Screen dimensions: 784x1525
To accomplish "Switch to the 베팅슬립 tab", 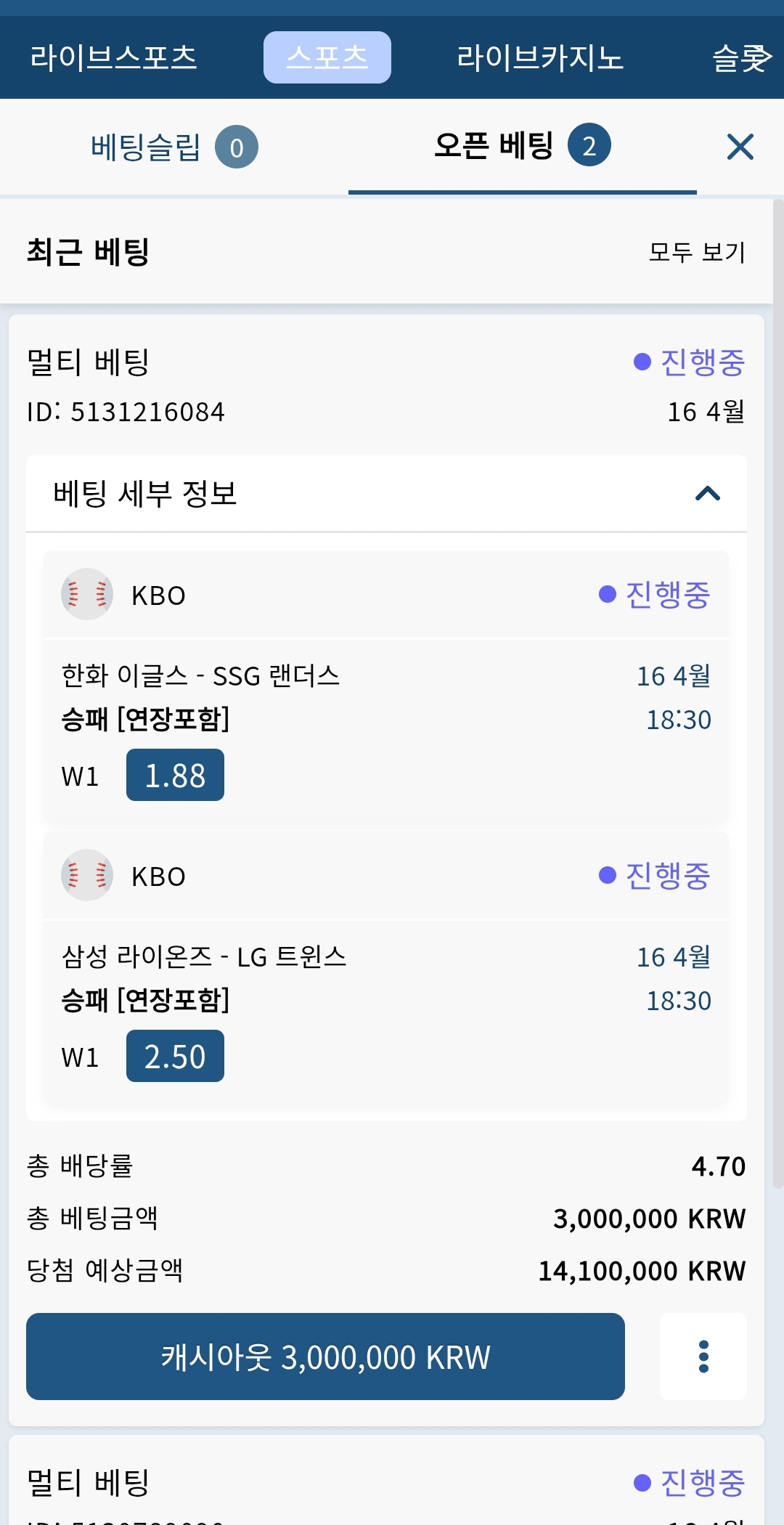I will click(146, 147).
